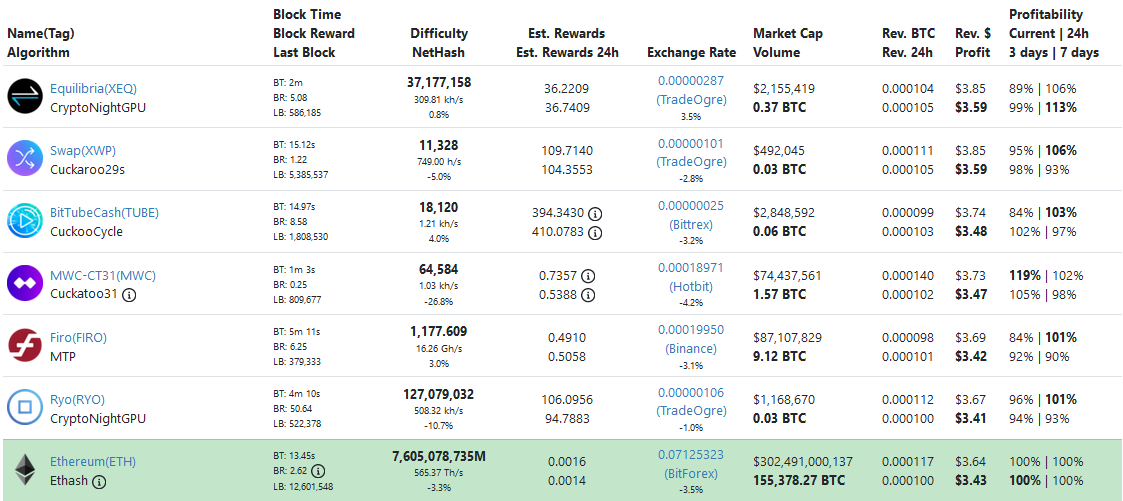Click the BitTubeCash coin logo icon
Viewport: 1123px width, 501px height.
pyautogui.click(x=26, y=221)
